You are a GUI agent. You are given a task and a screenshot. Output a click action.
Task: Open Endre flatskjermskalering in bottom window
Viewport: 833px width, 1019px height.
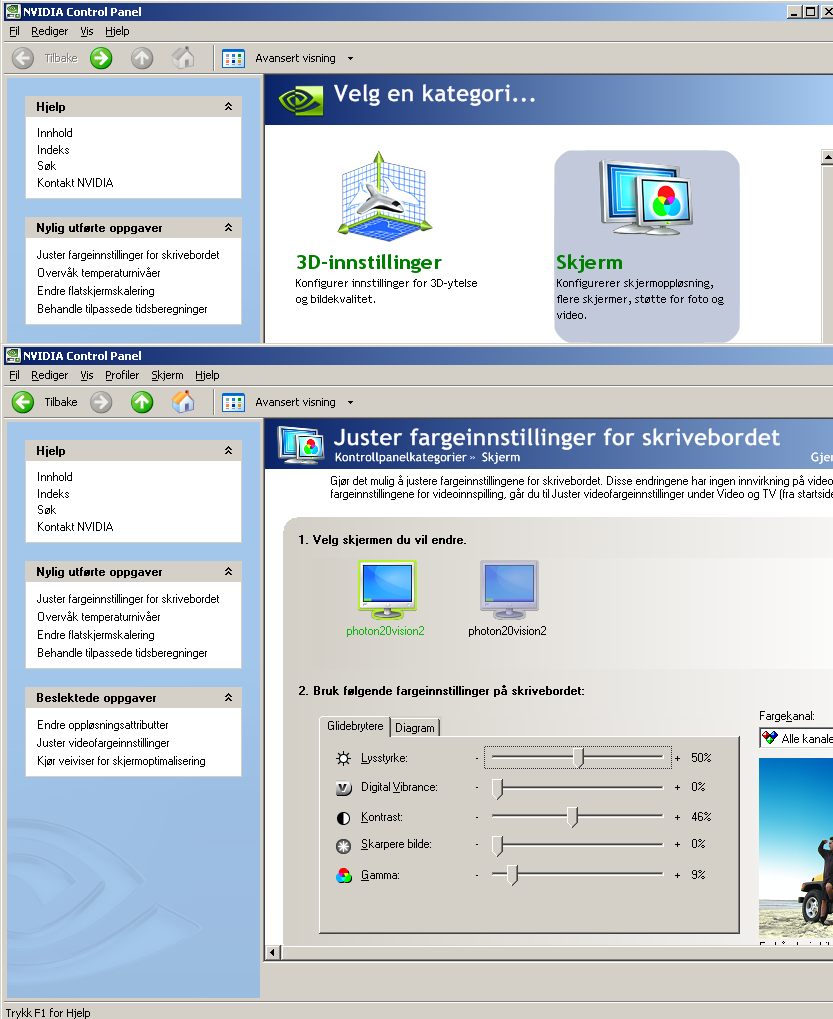[96, 635]
